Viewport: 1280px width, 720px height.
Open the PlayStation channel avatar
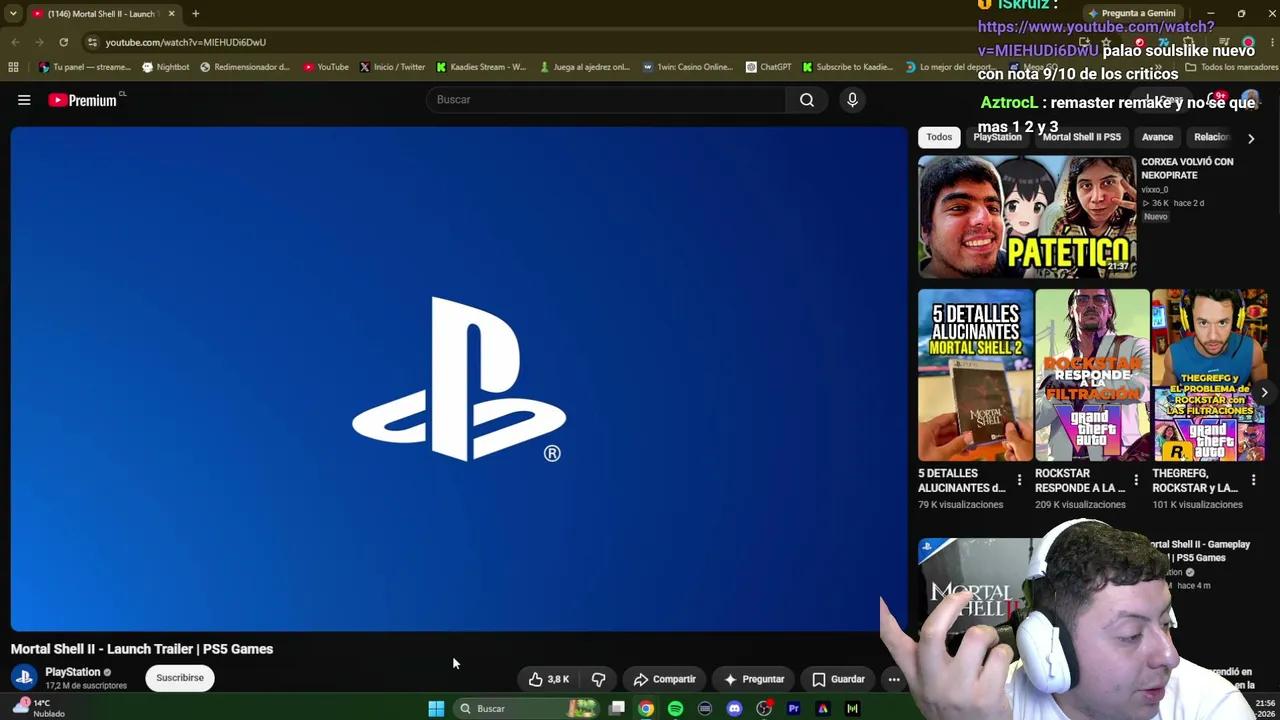24,678
